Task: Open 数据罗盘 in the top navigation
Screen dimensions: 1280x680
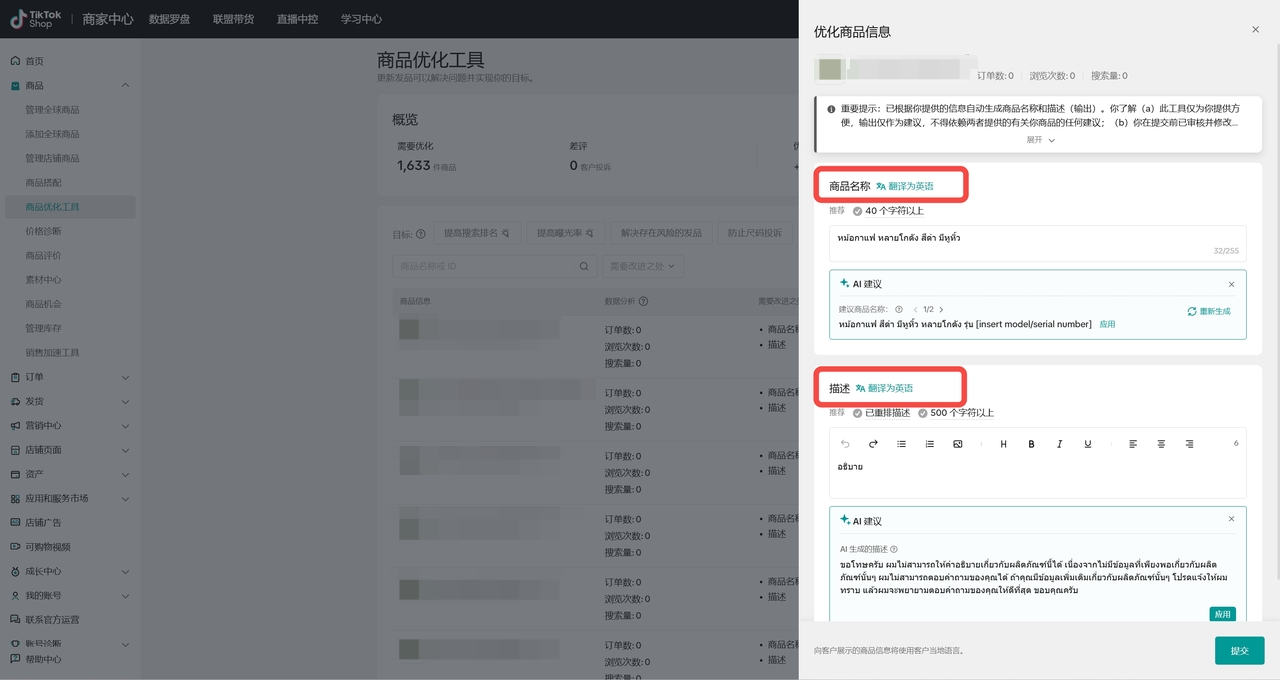Action: (x=170, y=19)
